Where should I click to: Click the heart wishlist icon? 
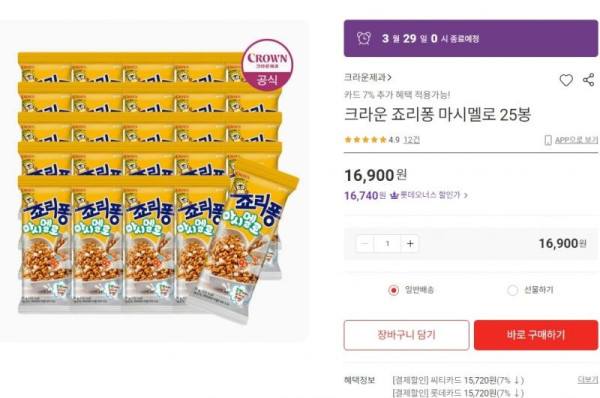click(566, 80)
